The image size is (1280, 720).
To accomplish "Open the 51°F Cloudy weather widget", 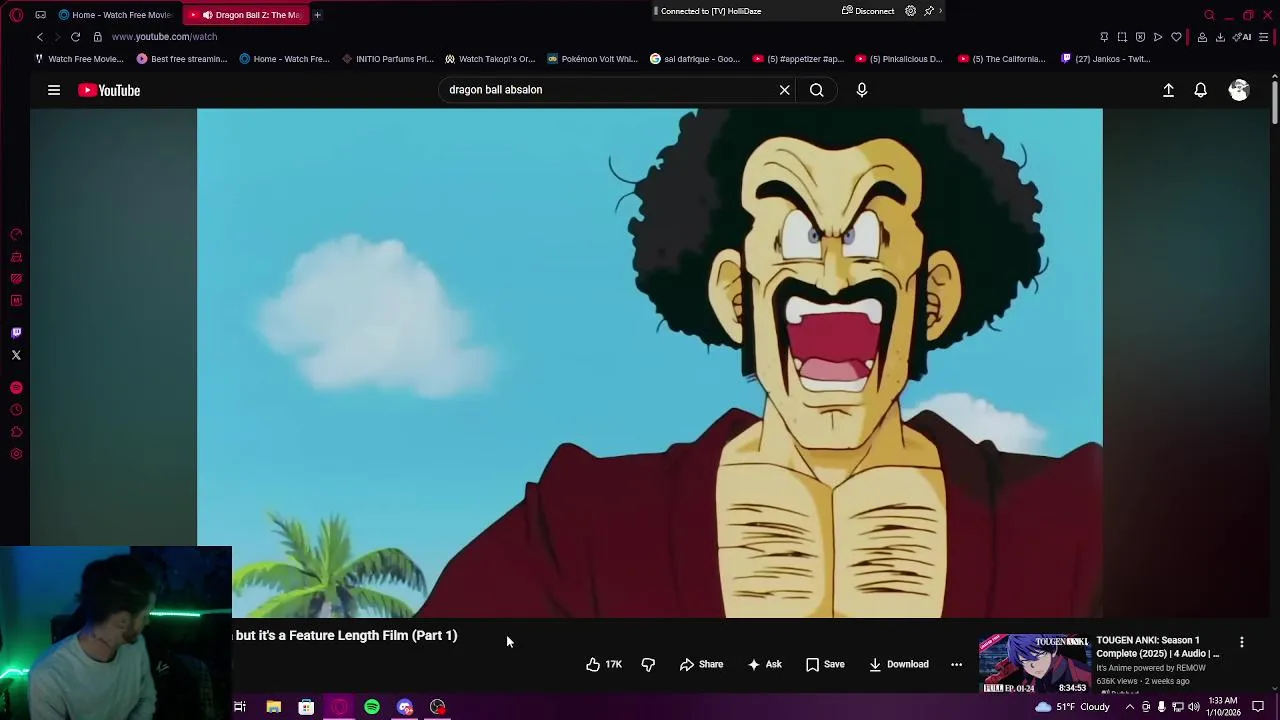I will [x=1073, y=707].
